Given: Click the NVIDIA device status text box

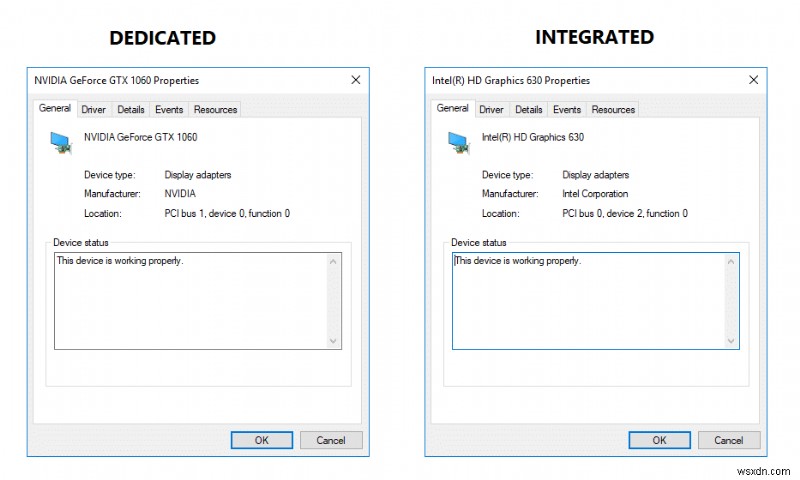Looking at the screenshot, I should (190, 300).
